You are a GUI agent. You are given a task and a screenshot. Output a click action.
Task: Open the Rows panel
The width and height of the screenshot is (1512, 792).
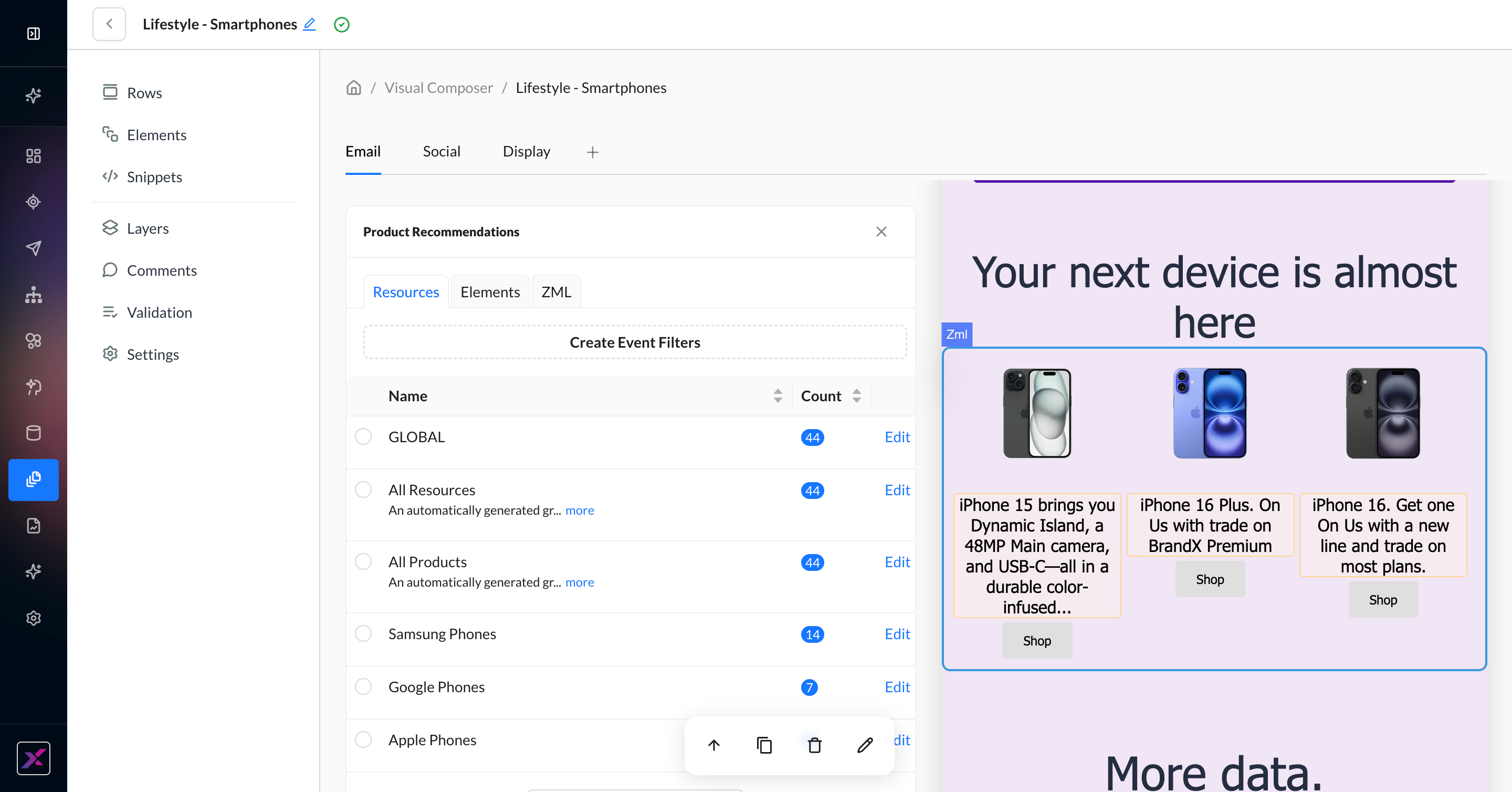pyautogui.click(x=132, y=93)
